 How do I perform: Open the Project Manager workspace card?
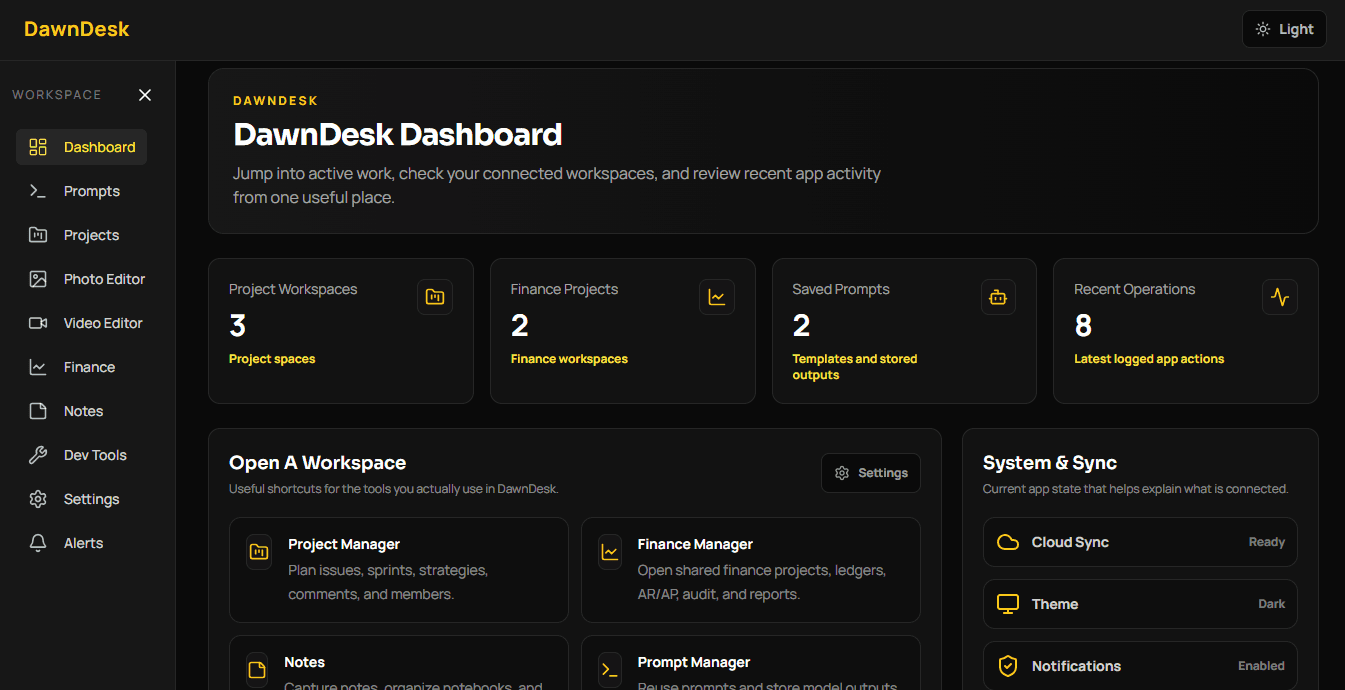coord(399,570)
